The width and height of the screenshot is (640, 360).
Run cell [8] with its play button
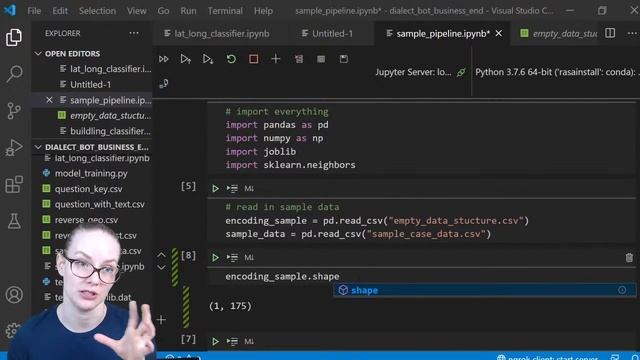(x=215, y=258)
